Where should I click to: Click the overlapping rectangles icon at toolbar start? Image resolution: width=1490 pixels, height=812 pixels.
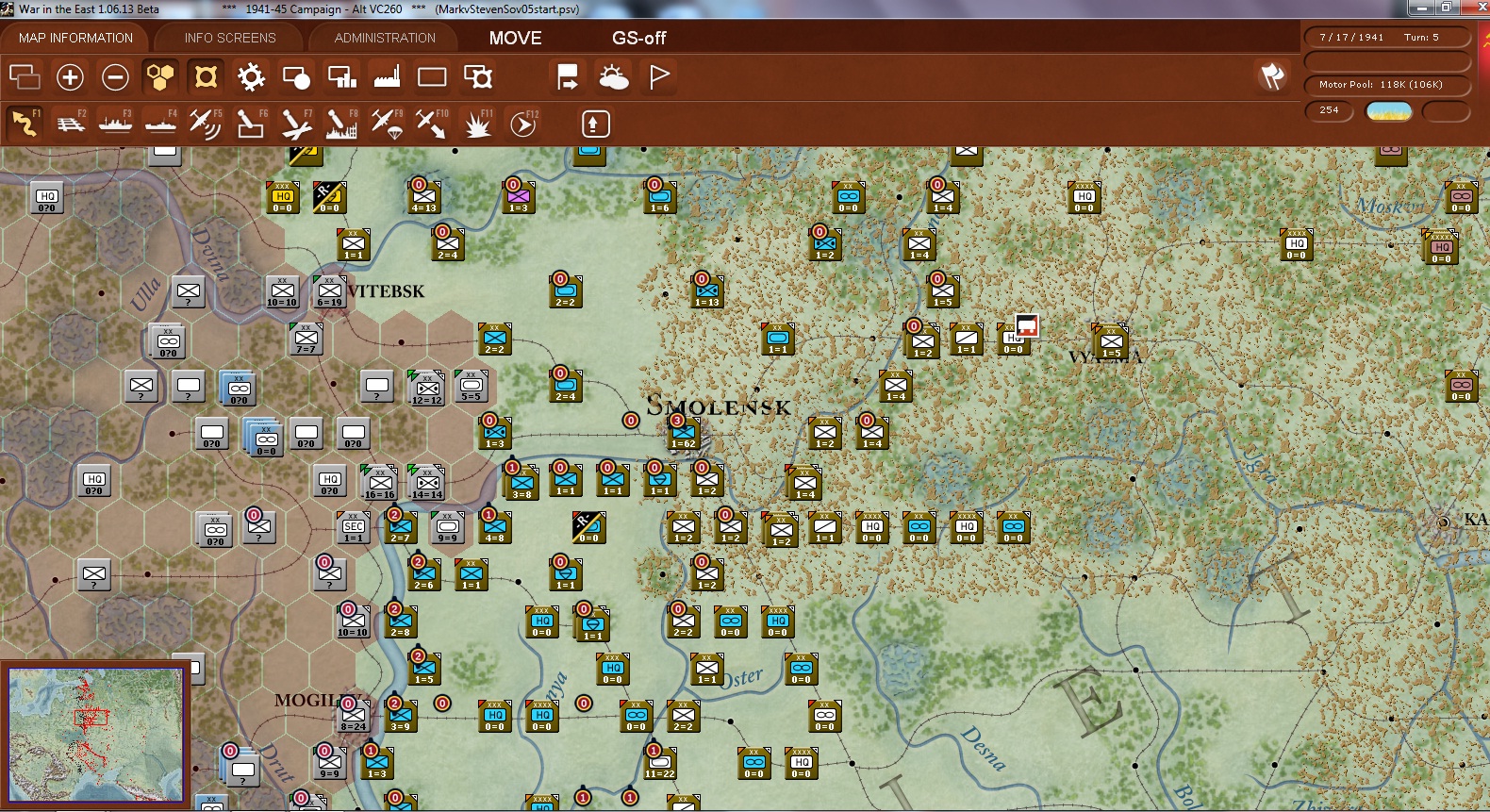pos(25,77)
